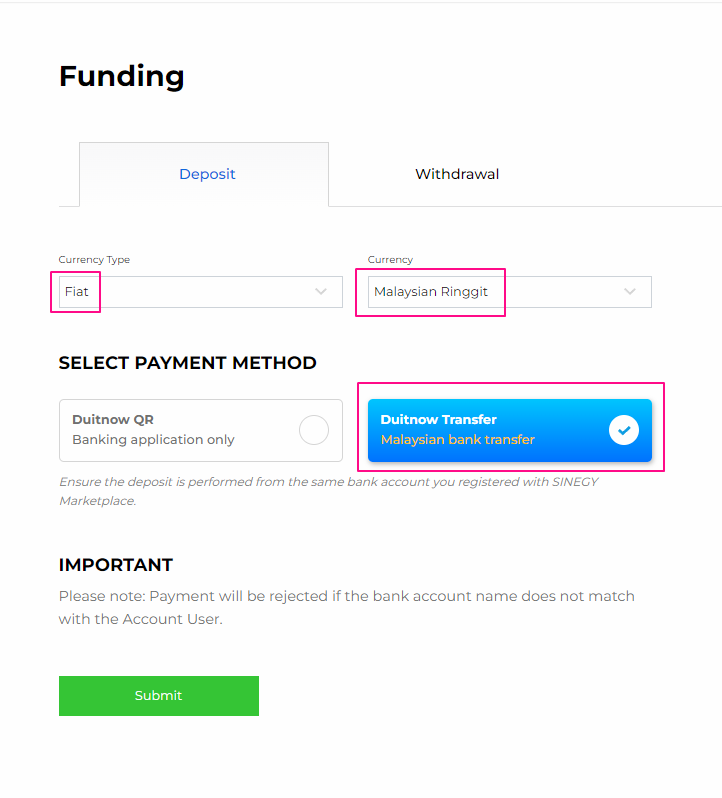Select the checkmark icon on Duitnow Transfer
This screenshot has width=722, height=798.
624,430
